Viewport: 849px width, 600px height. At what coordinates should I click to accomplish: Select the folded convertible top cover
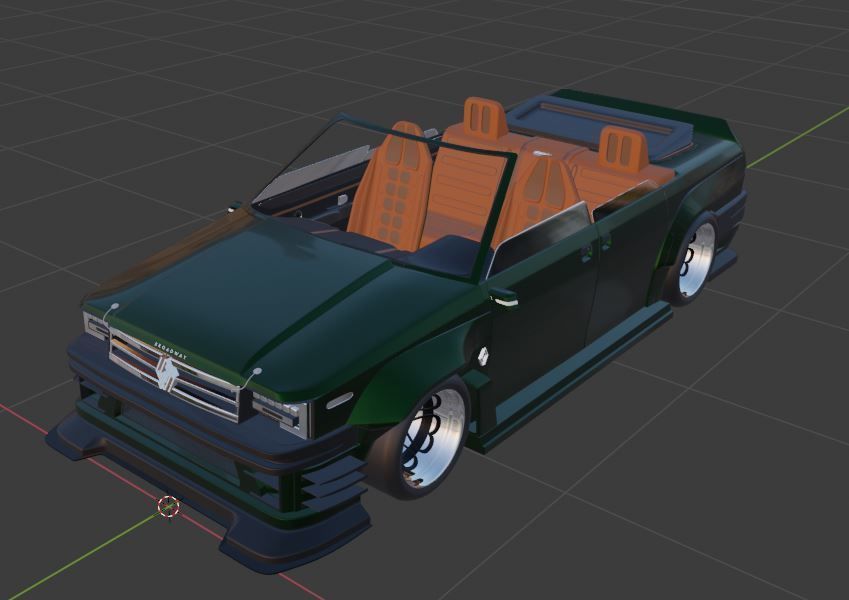[600, 127]
